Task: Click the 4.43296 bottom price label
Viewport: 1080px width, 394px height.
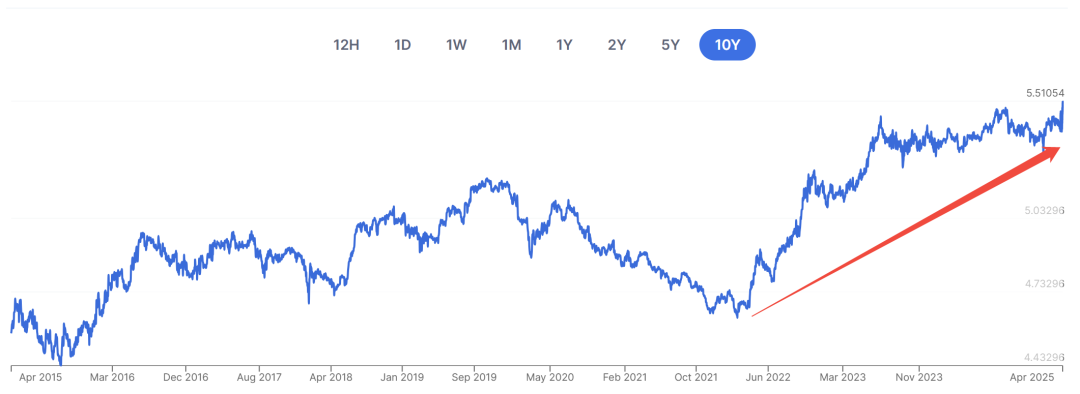Action: pyautogui.click(x=1045, y=357)
